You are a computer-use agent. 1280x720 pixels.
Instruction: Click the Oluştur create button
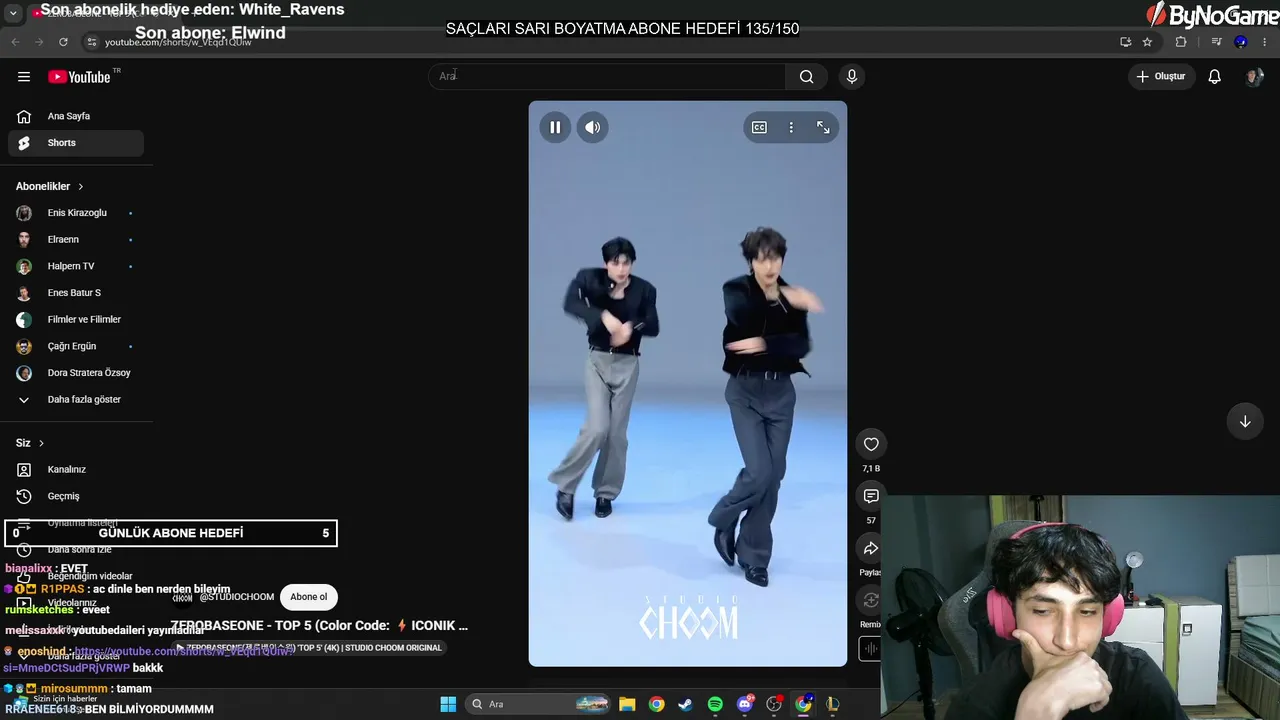click(x=1160, y=77)
